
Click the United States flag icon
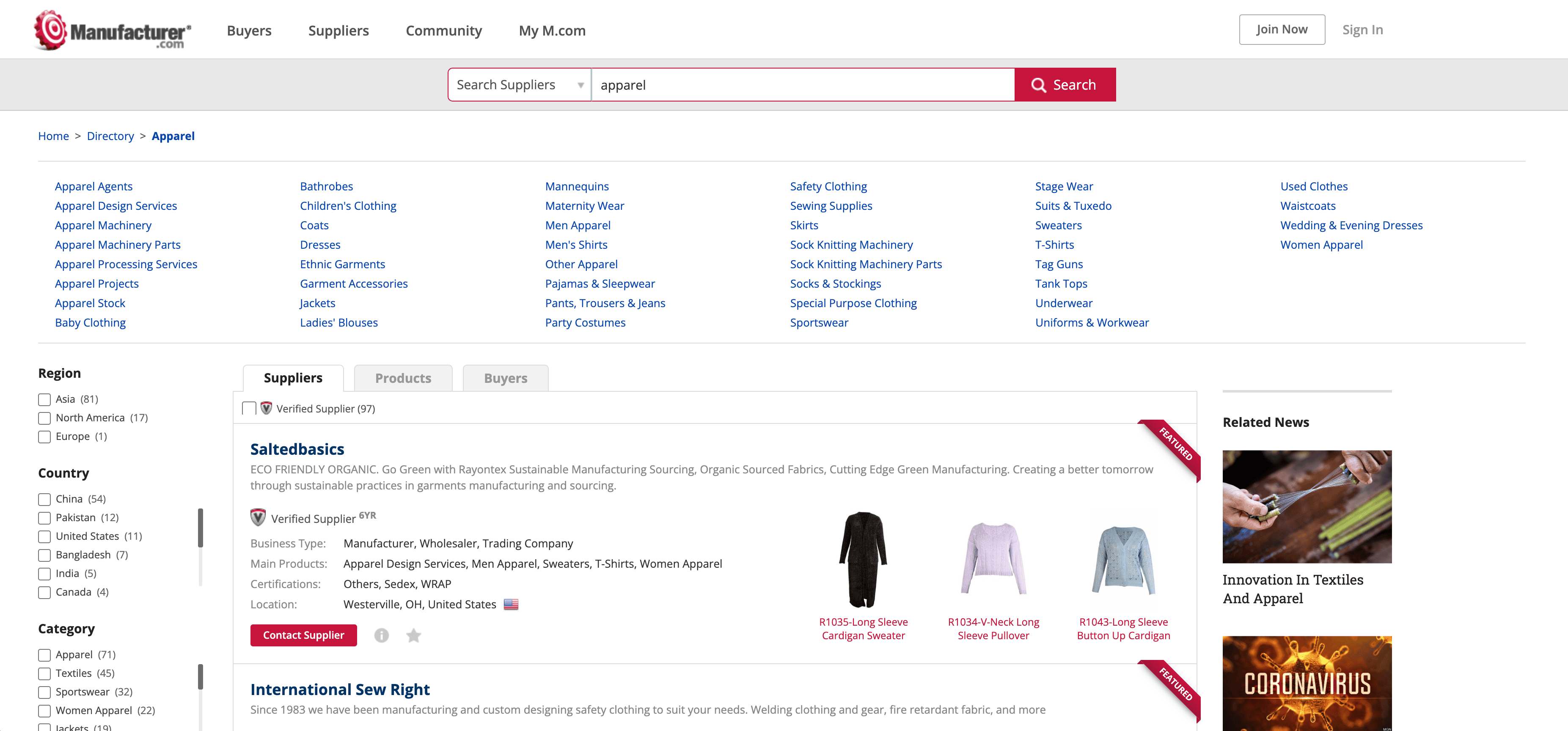(511, 605)
